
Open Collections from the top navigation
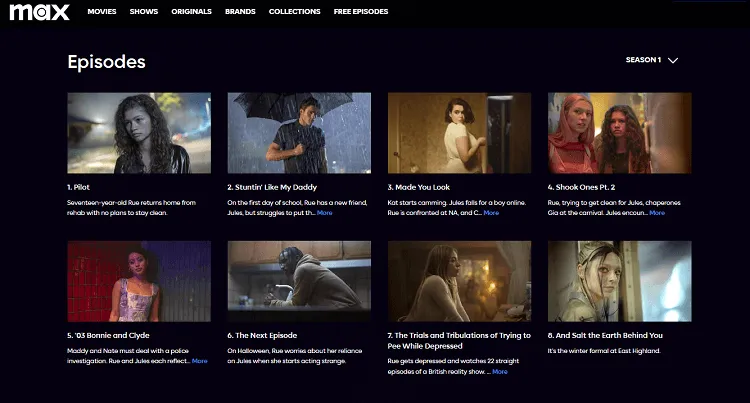pyautogui.click(x=294, y=12)
